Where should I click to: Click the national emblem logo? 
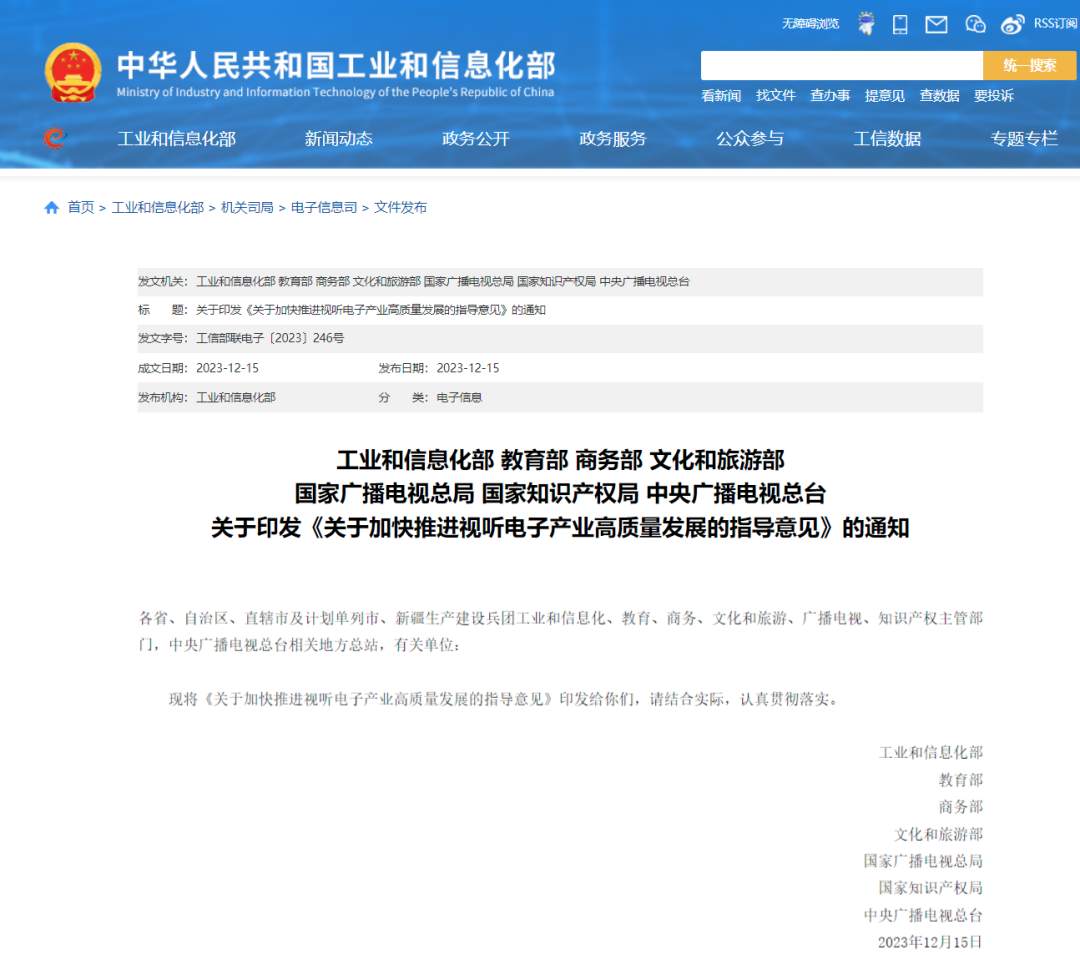click(73, 72)
